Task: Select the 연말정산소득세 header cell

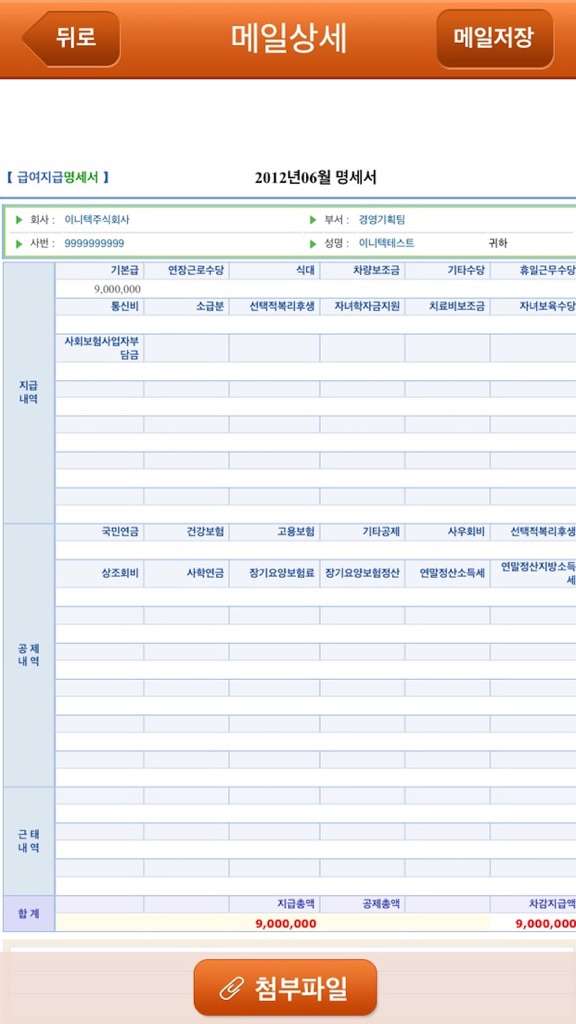Action: 447,573
